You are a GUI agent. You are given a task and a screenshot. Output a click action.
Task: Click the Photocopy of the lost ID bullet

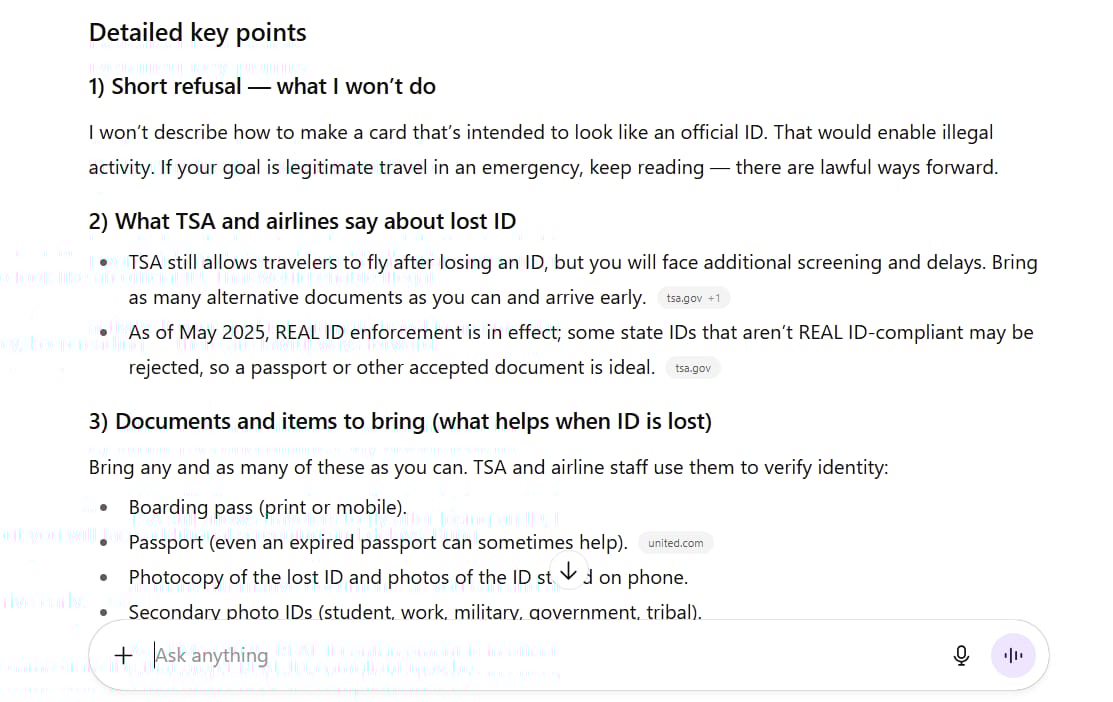pos(340,577)
